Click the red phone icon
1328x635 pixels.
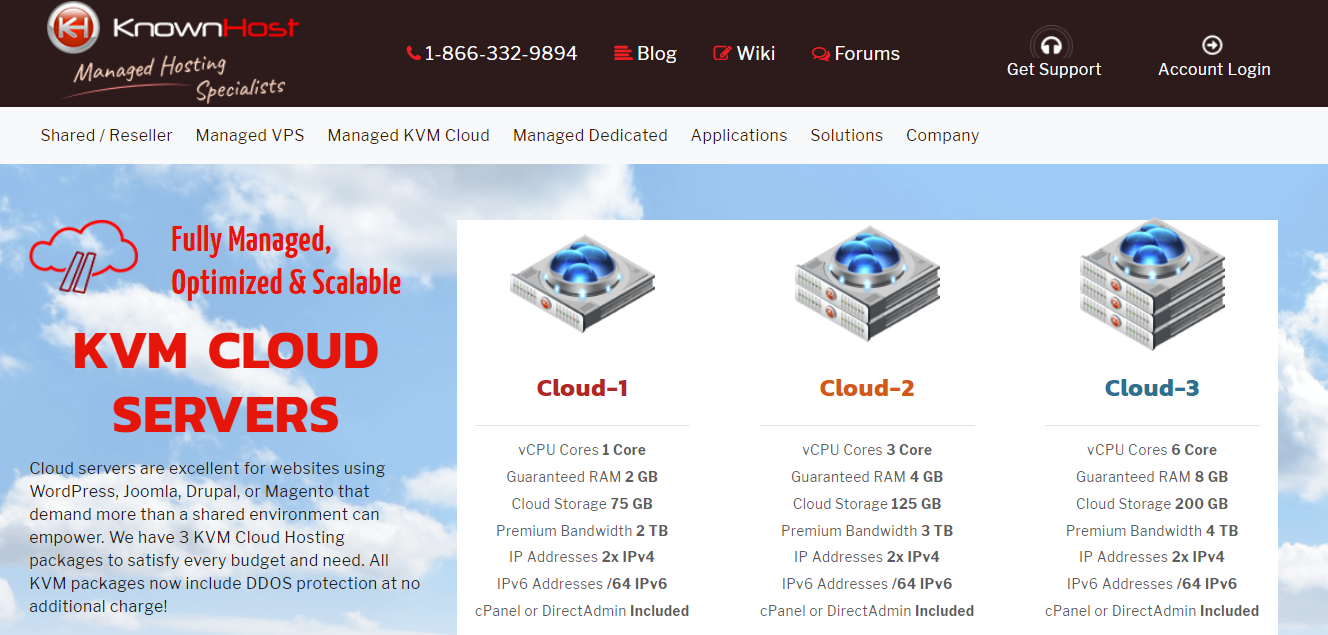(x=412, y=53)
